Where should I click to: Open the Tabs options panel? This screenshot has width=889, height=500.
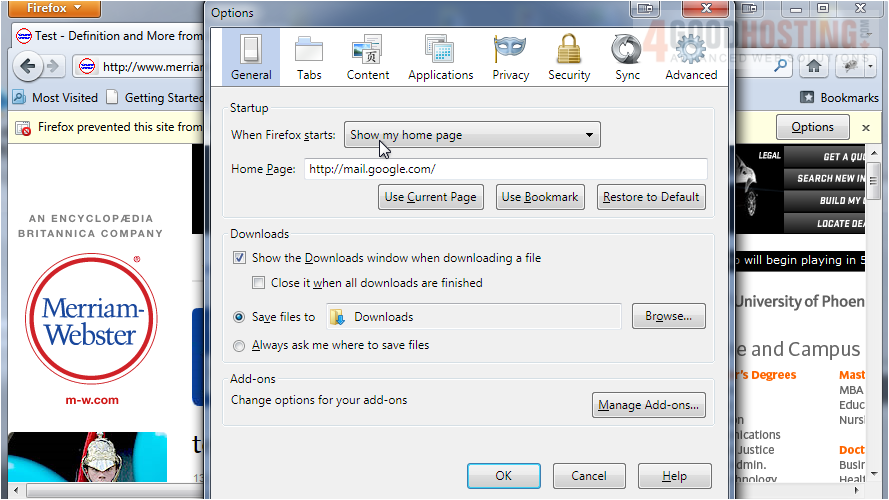309,57
